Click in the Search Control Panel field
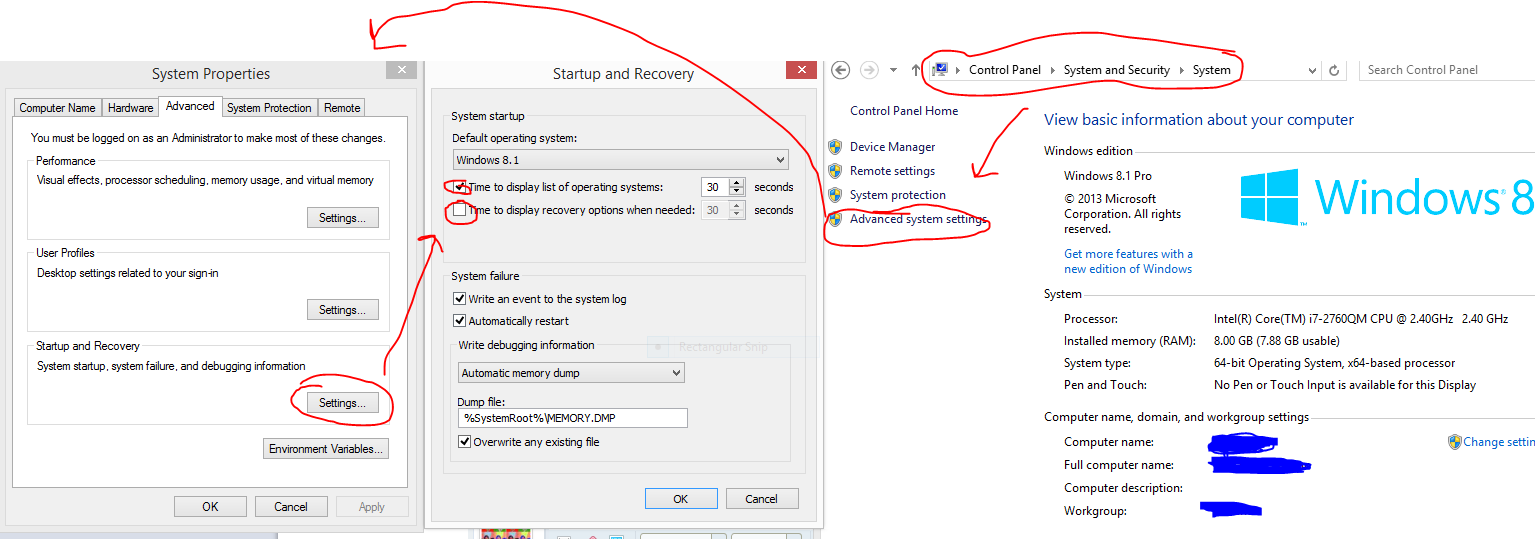 (x=1447, y=70)
